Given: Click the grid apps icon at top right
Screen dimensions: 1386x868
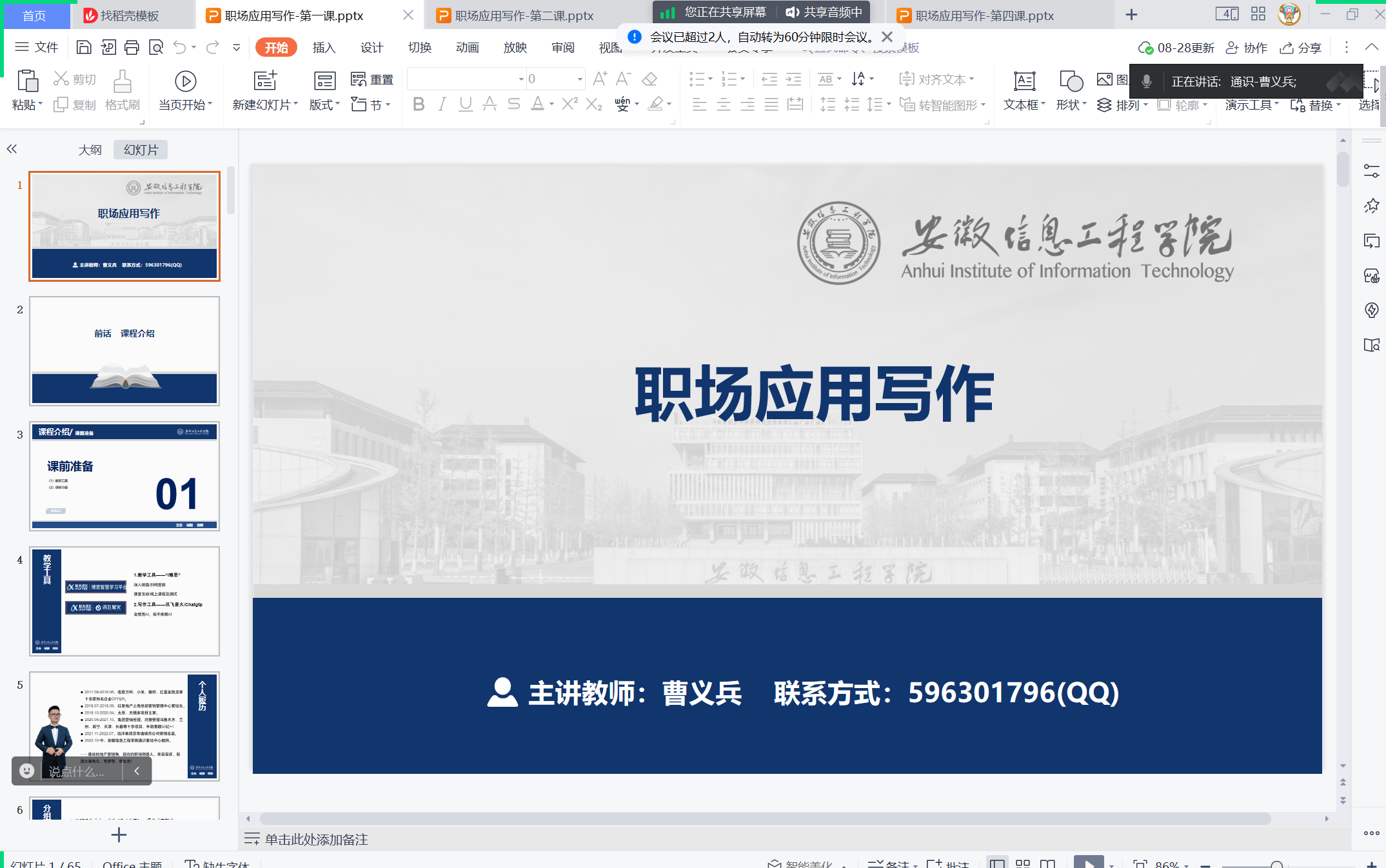Looking at the screenshot, I should [x=1258, y=14].
